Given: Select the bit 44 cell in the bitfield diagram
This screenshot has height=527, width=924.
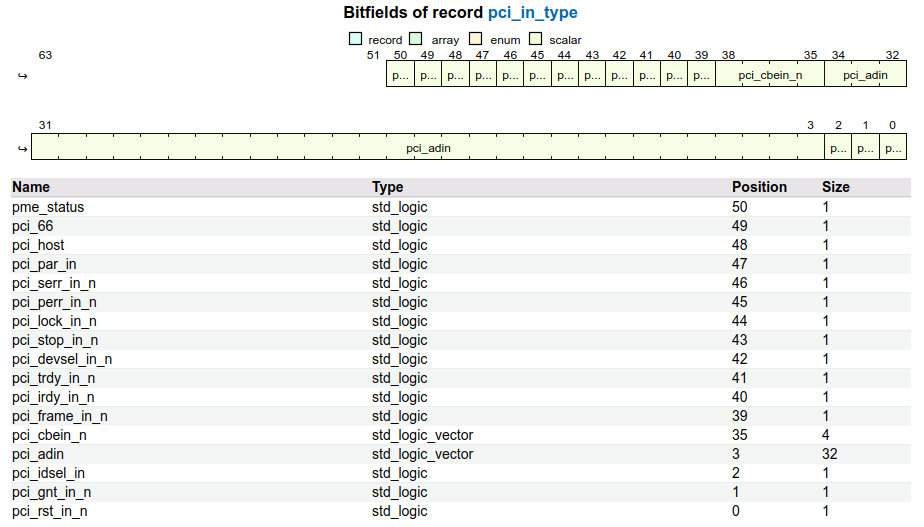Looking at the screenshot, I should pyautogui.click(x=565, y=74).
